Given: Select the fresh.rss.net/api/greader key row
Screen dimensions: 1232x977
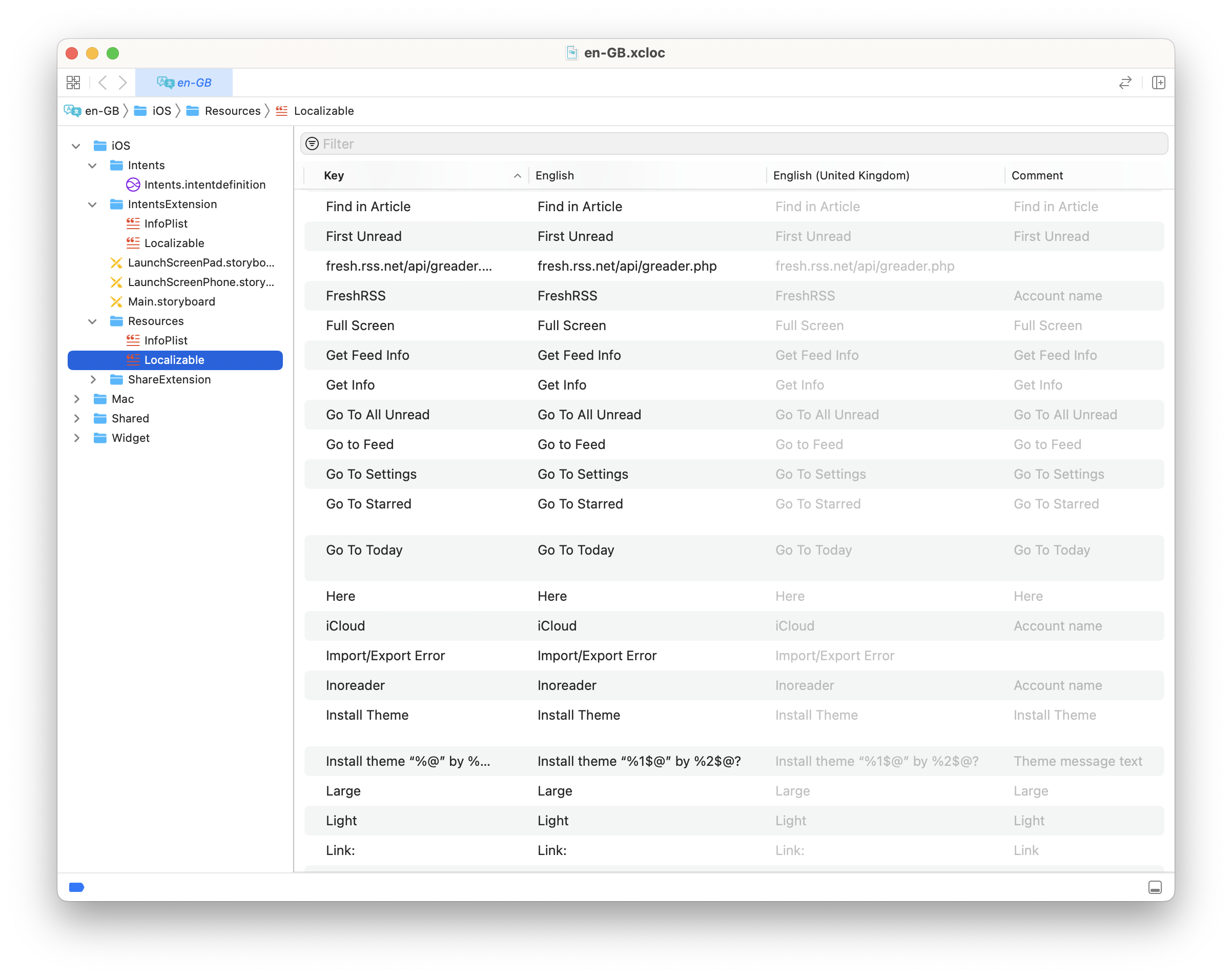Looking at the screenshot, I should coord(408,266).
